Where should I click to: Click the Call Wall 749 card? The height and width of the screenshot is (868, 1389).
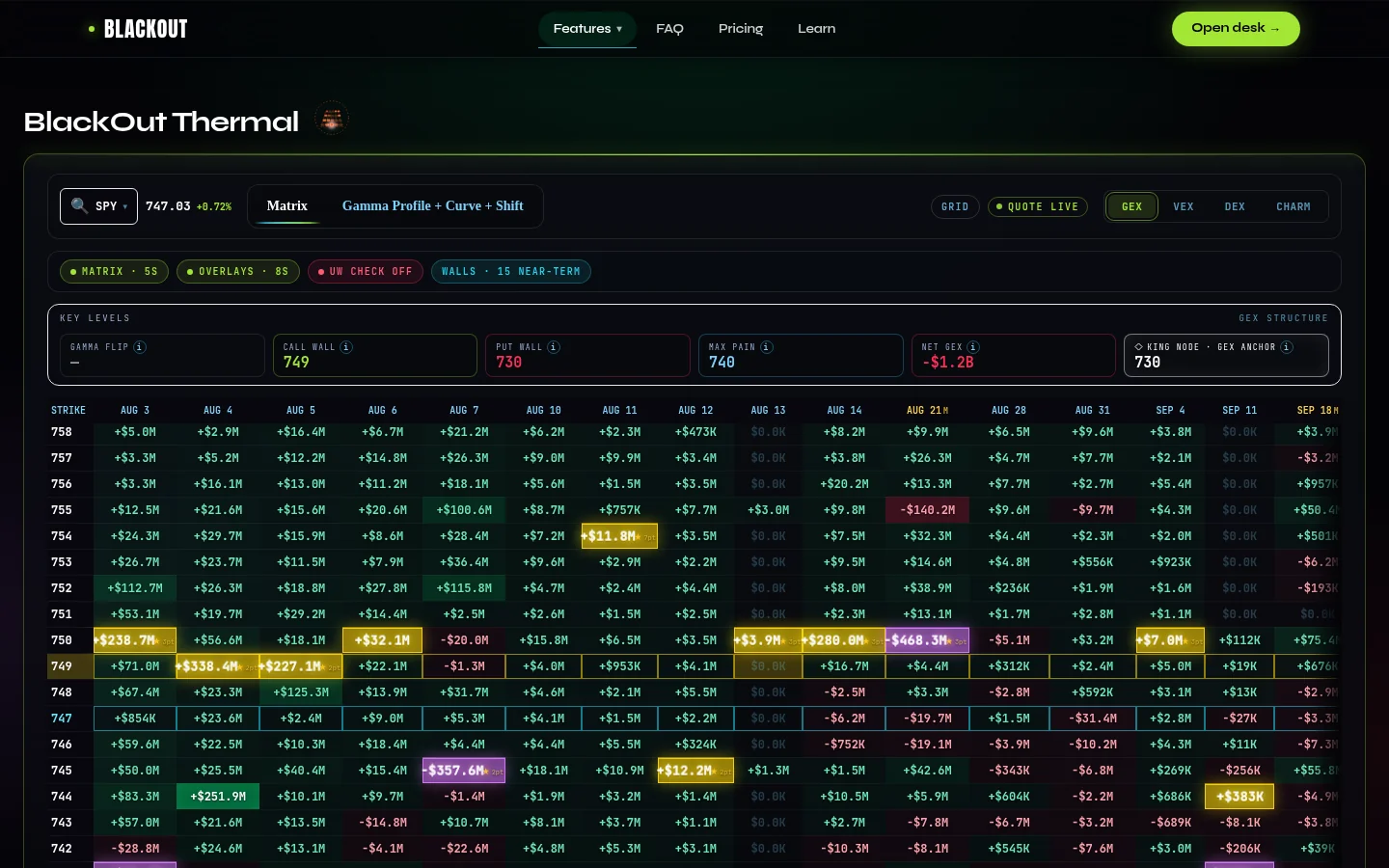375,355
